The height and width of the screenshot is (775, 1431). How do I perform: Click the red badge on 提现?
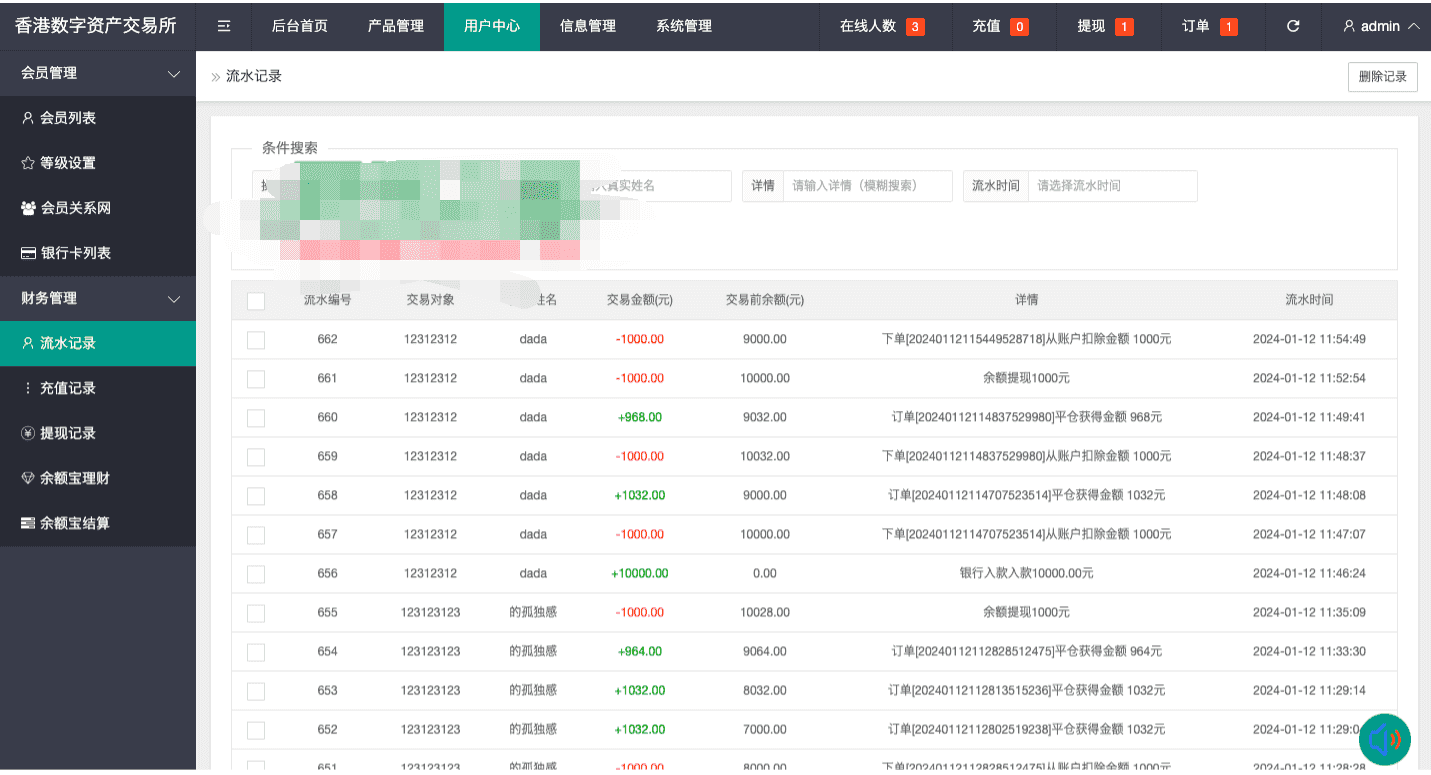[x=1124, y=27]
